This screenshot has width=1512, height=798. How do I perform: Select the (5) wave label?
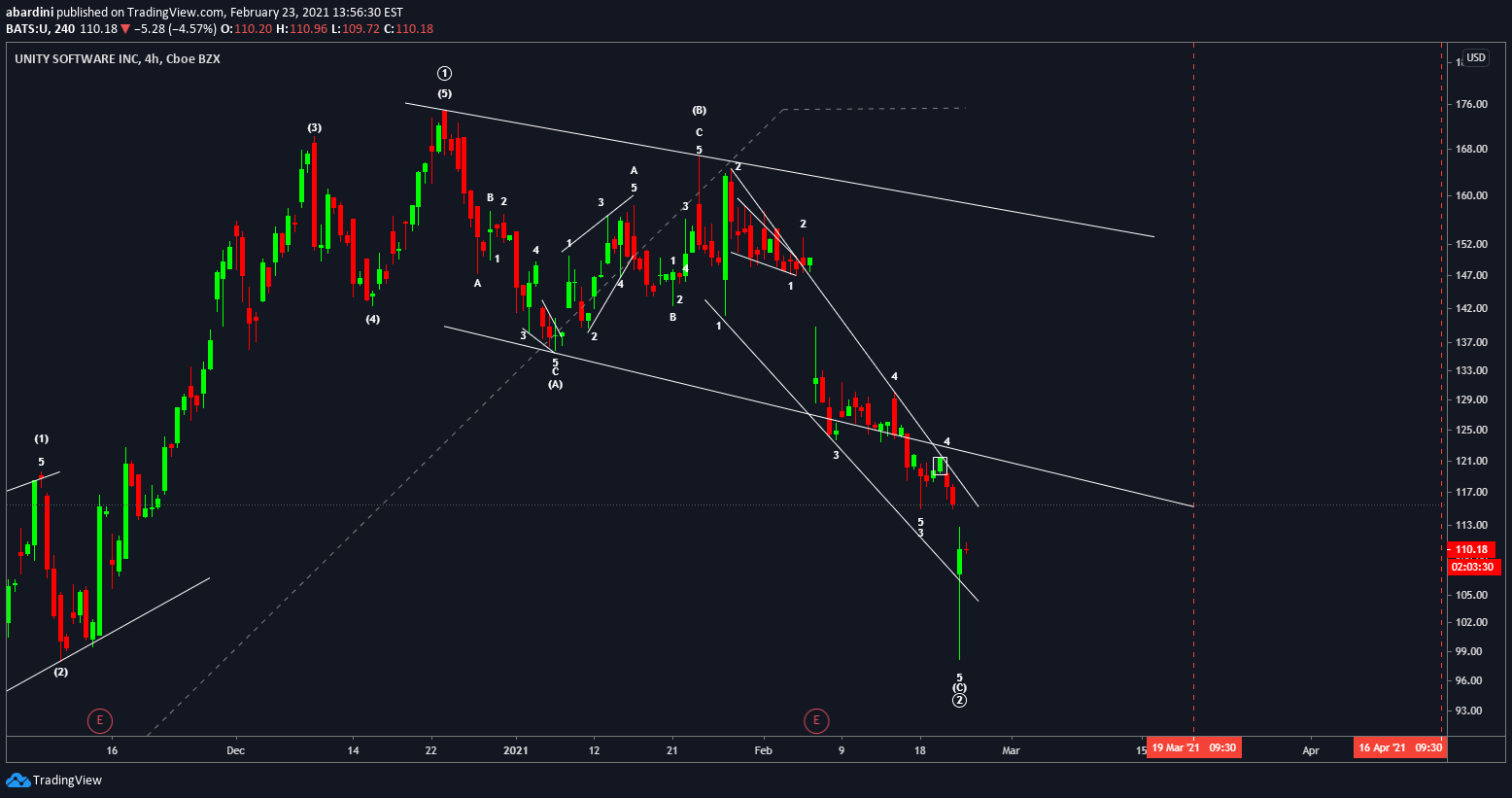[444, 94]
